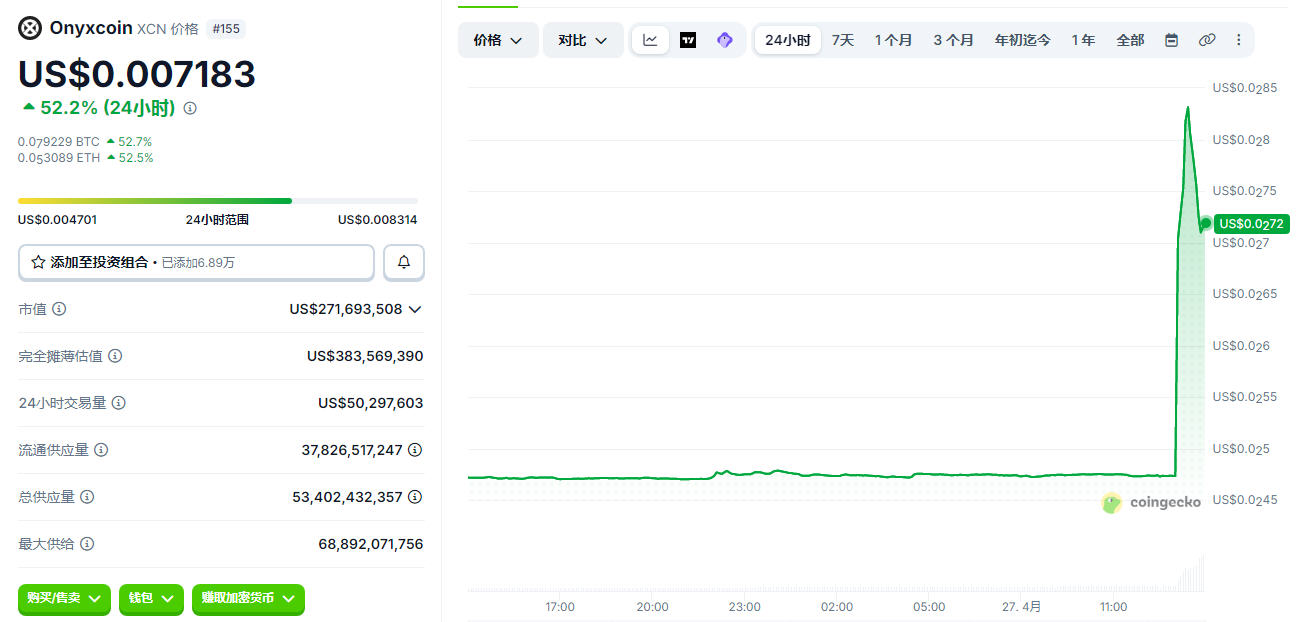Click the US$50,297,603 volume value
1302x622 pixels.
[x=371, y=403]
